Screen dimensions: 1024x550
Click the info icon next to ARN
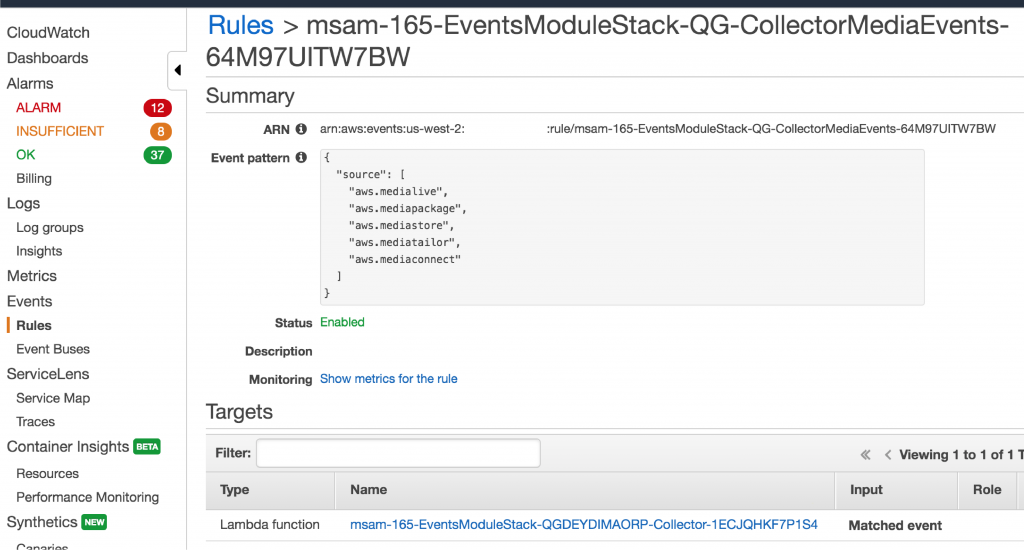tap(301, 129)
